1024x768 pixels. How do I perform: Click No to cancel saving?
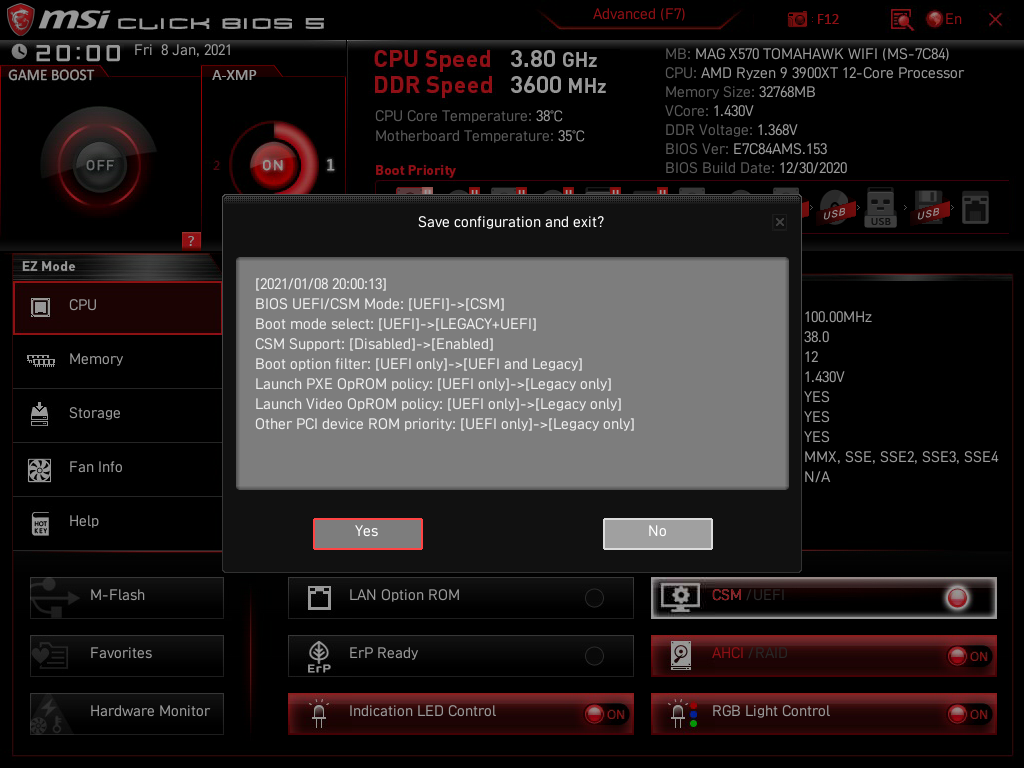coord(658,534)
